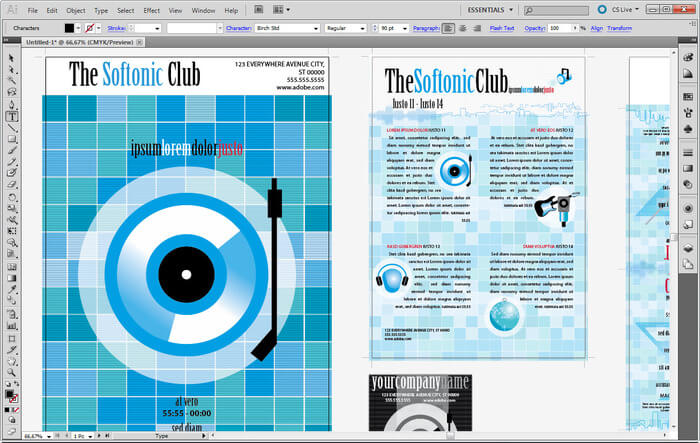
Task: Select the Artboard tool
Action: click(x=12, y=339)
